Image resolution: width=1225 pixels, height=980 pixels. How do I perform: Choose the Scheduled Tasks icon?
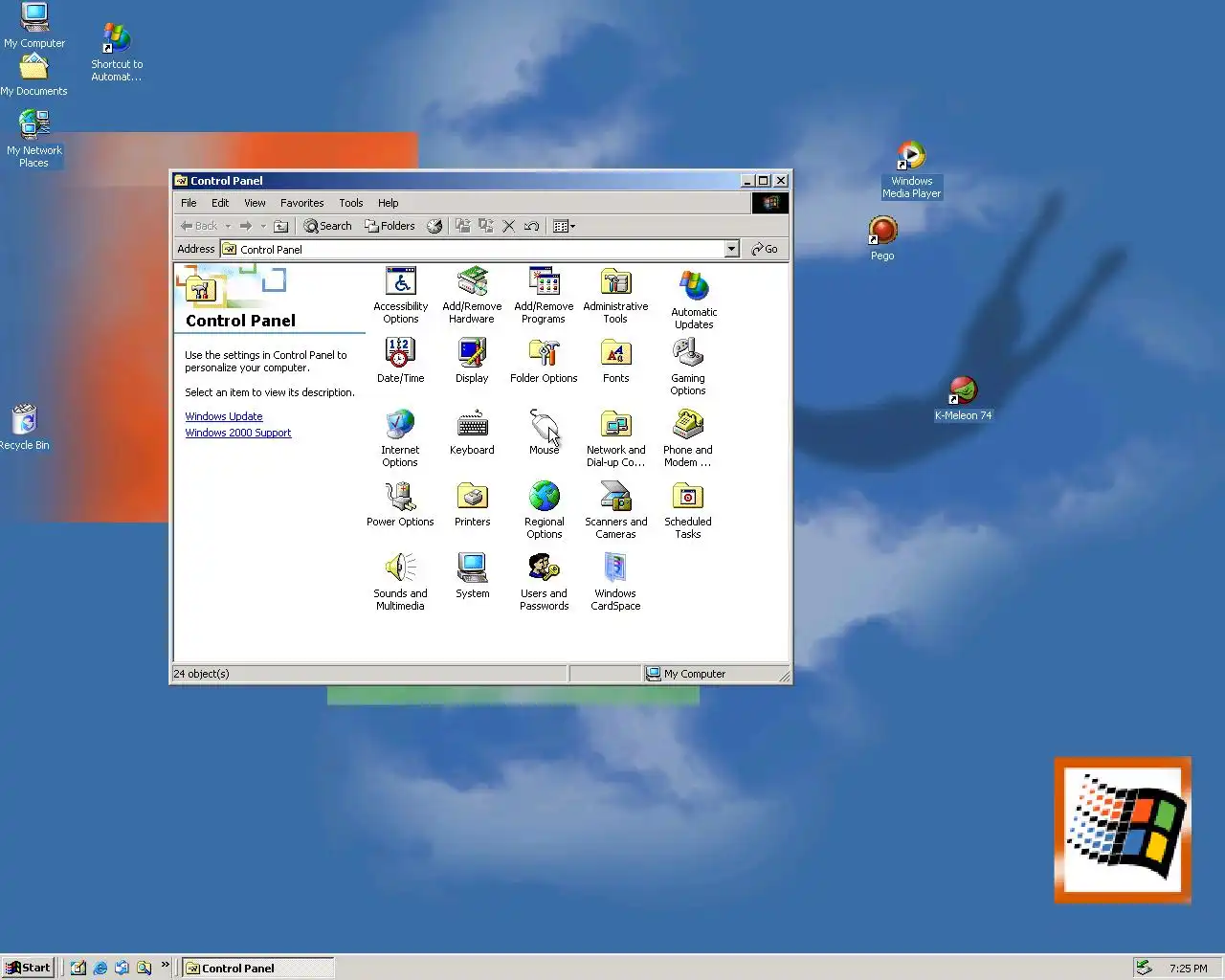click(687, 497)
